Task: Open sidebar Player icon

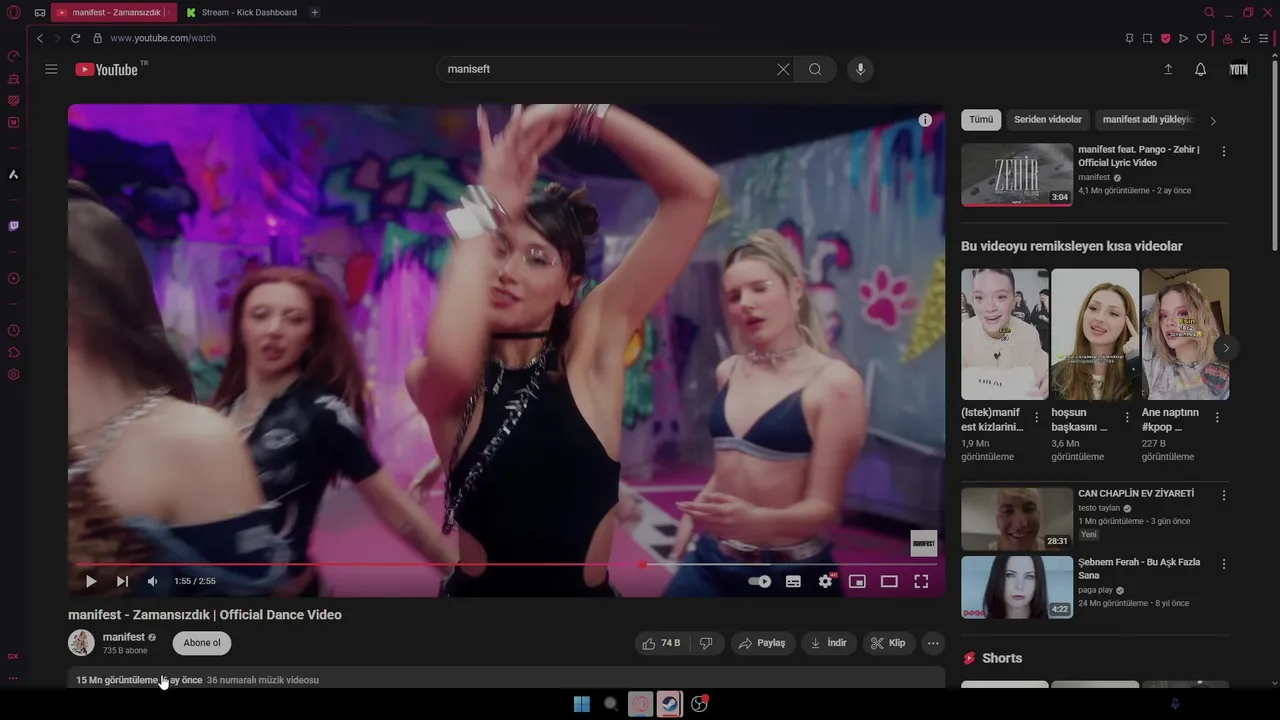Action: (14, 278)
